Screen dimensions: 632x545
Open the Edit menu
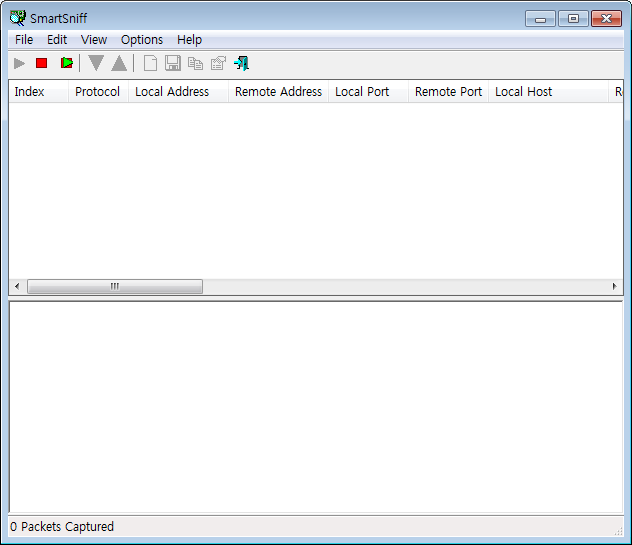click(x=57, y=40)
